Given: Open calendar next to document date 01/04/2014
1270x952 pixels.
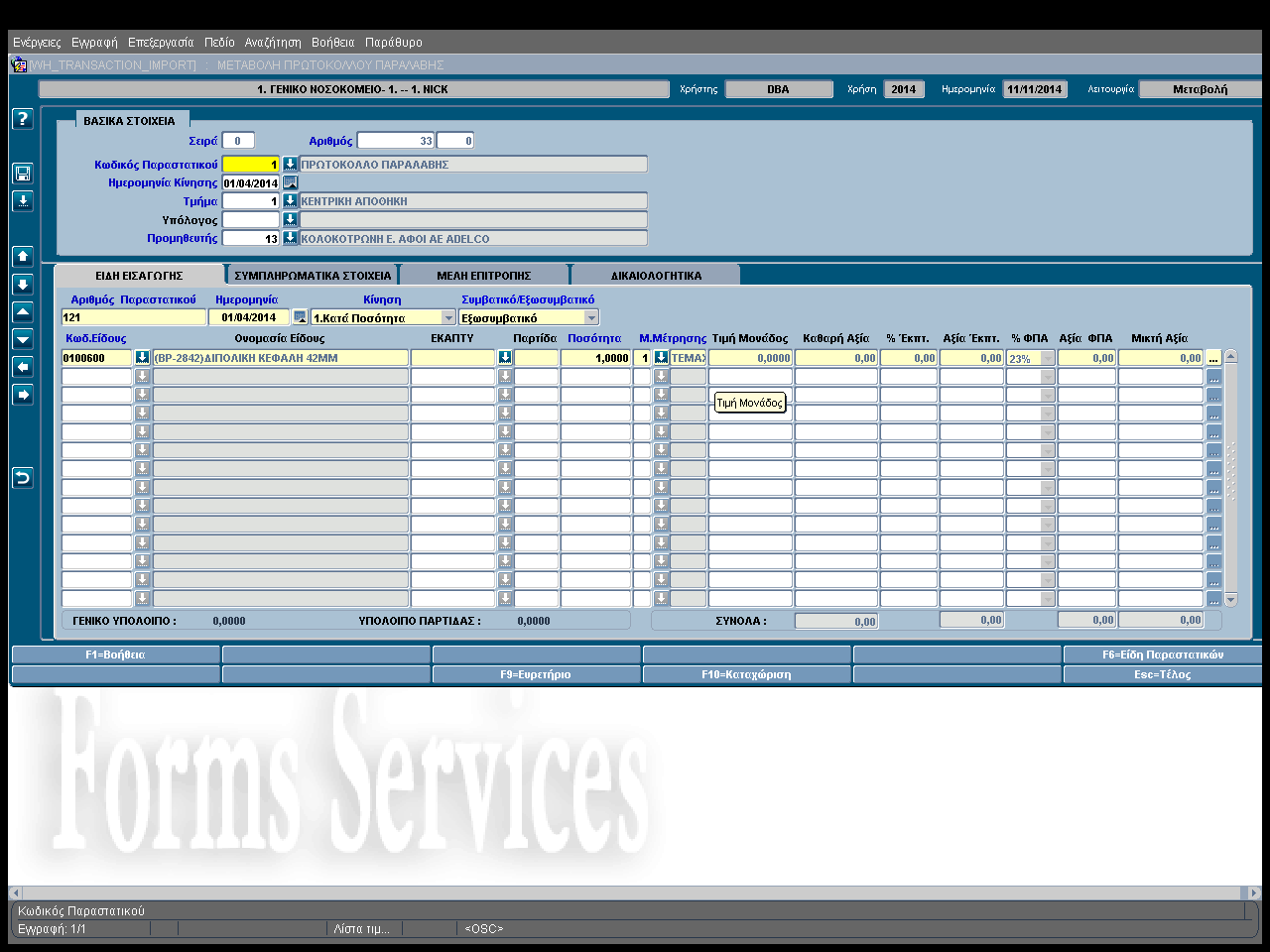Looking at the screenshot, I should [300, 317].
